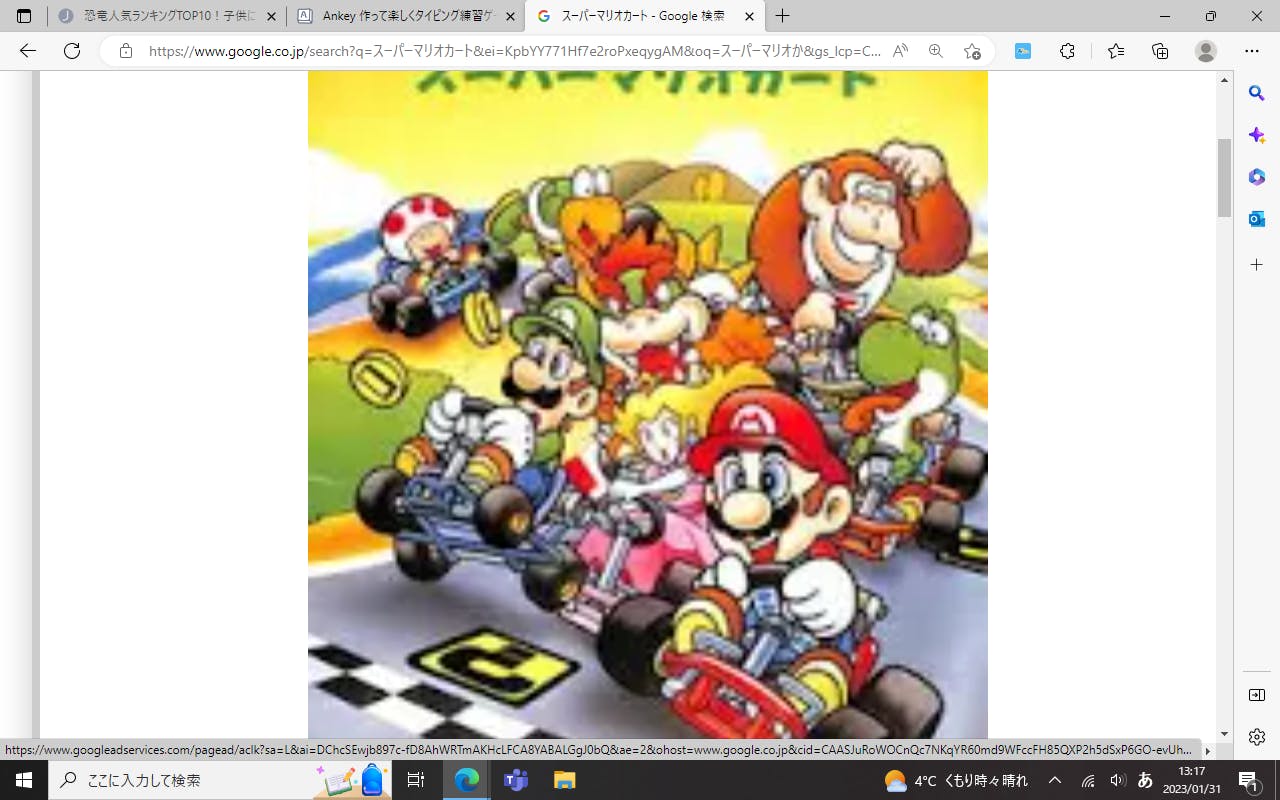This screenshot has height=800, width=1280.
Task: Toggle the Japanese IME あ input mode
Action: coord(1146,780)
